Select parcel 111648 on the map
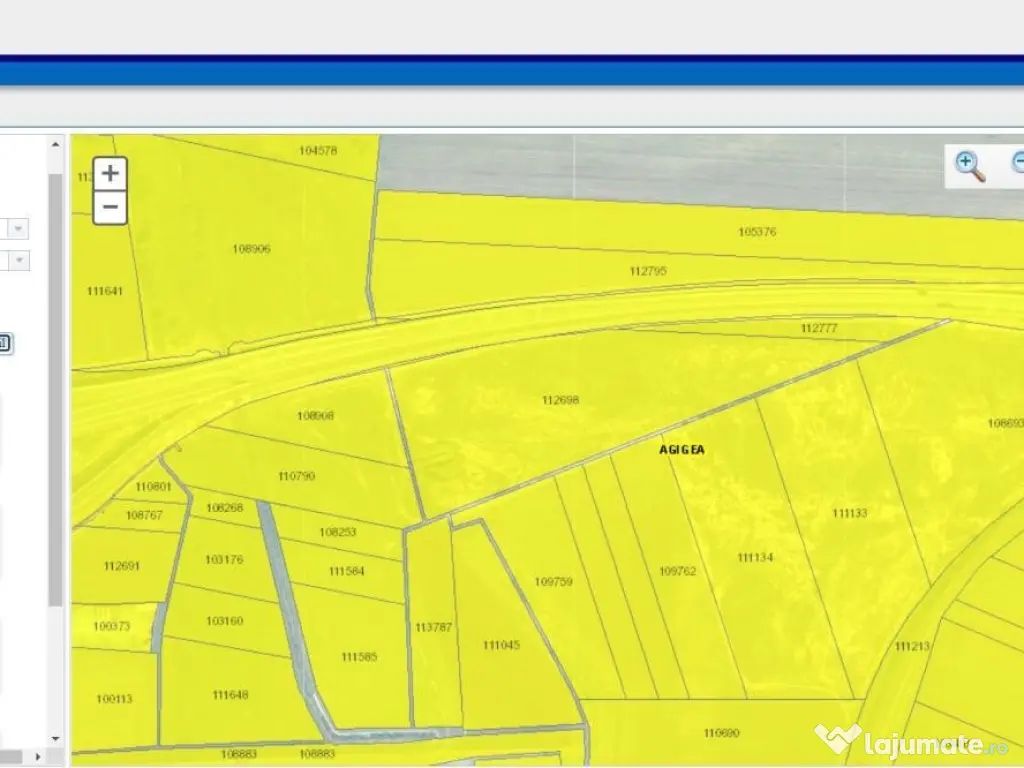 pos(230,694)
